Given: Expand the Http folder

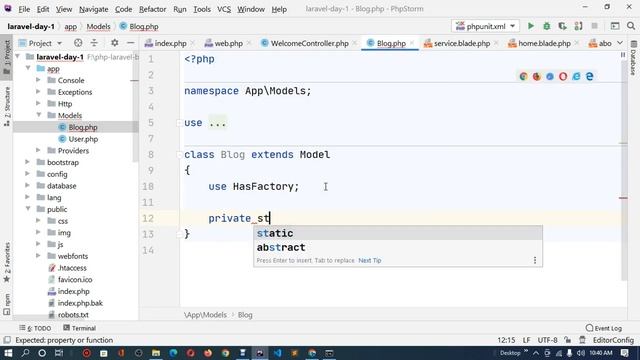Looking at the screenshot, I should point(38,104).
